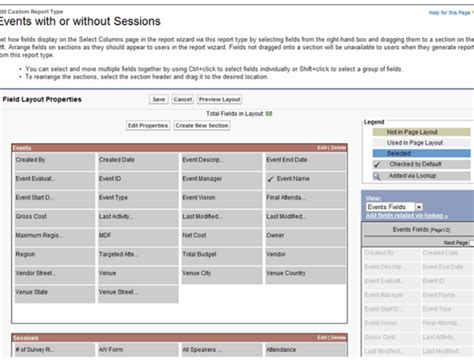Select the Event Manager field tile
Viewport: 474px width, 360px height.
point(222,180)
